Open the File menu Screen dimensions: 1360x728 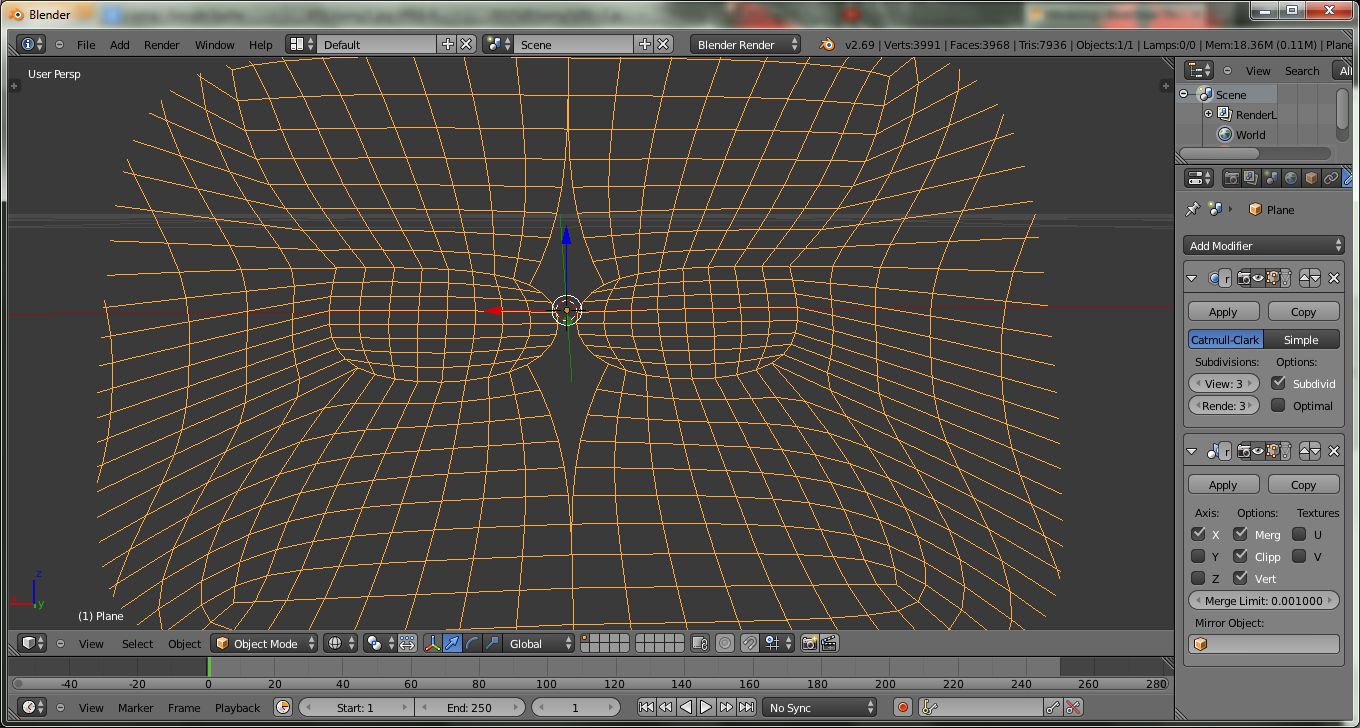(86, 45)
